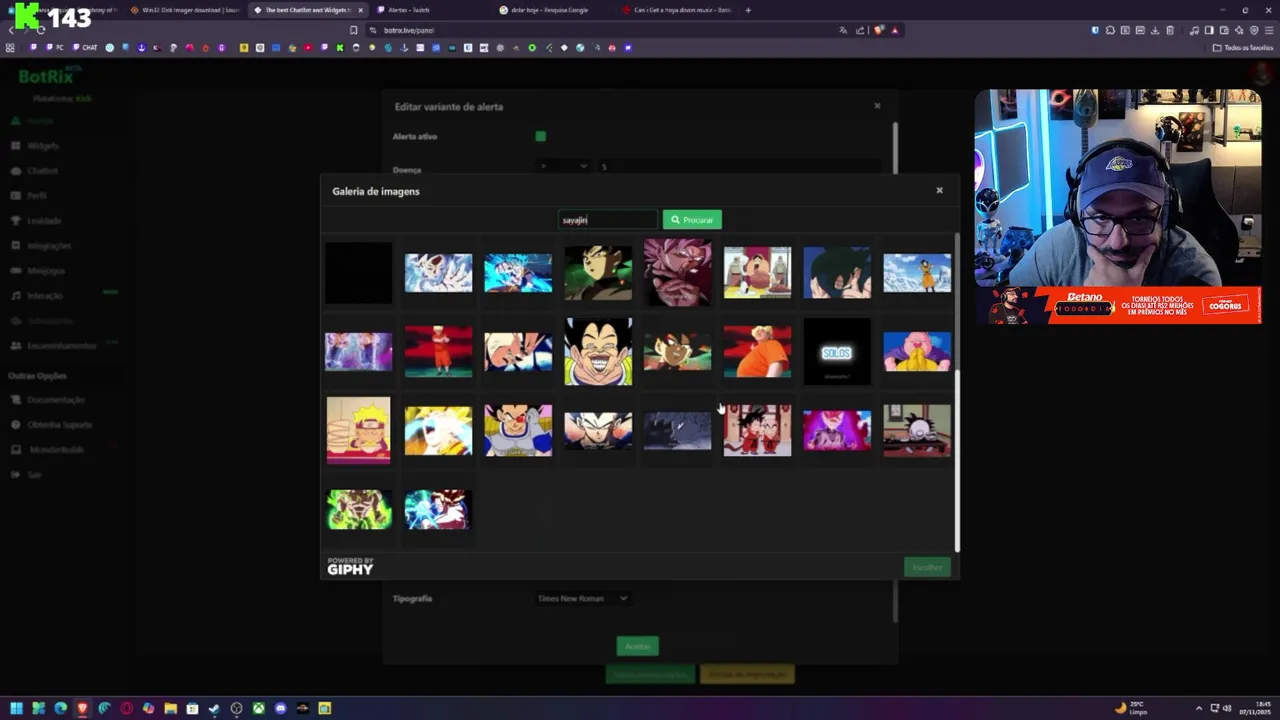
Task: Click the gallery's vertical scrollbar
Action: tap(957, 460)
